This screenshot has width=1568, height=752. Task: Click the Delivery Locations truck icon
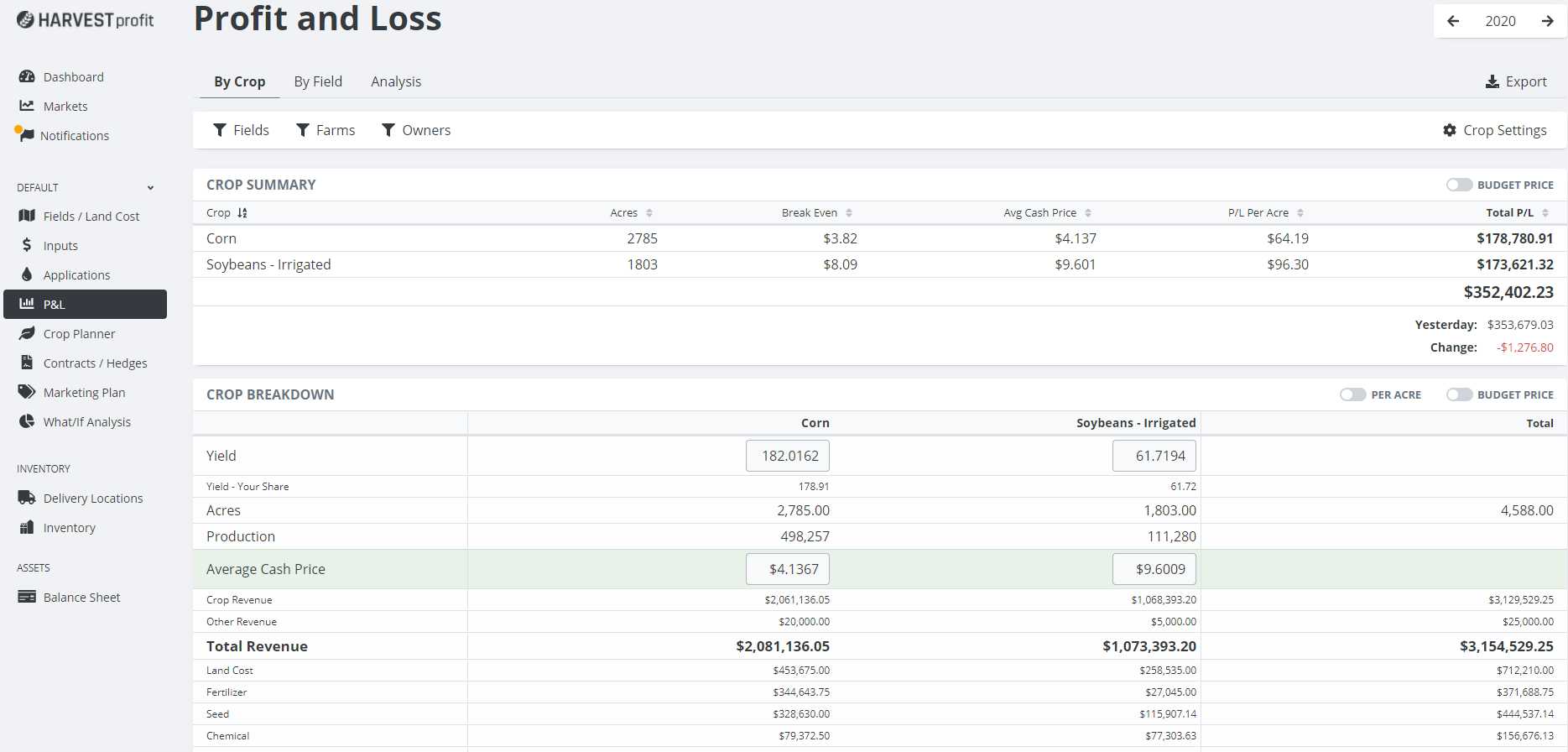(27, 498)
